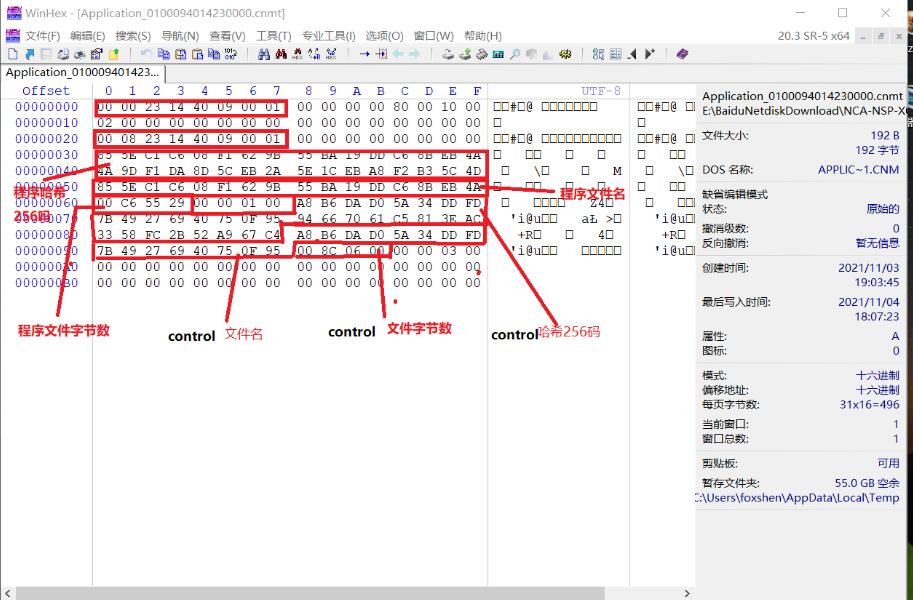The width and height of the screenshot is (913, 600).
Task: Click the Calculator icon in toolbar
Action: (x=498, y=54)
